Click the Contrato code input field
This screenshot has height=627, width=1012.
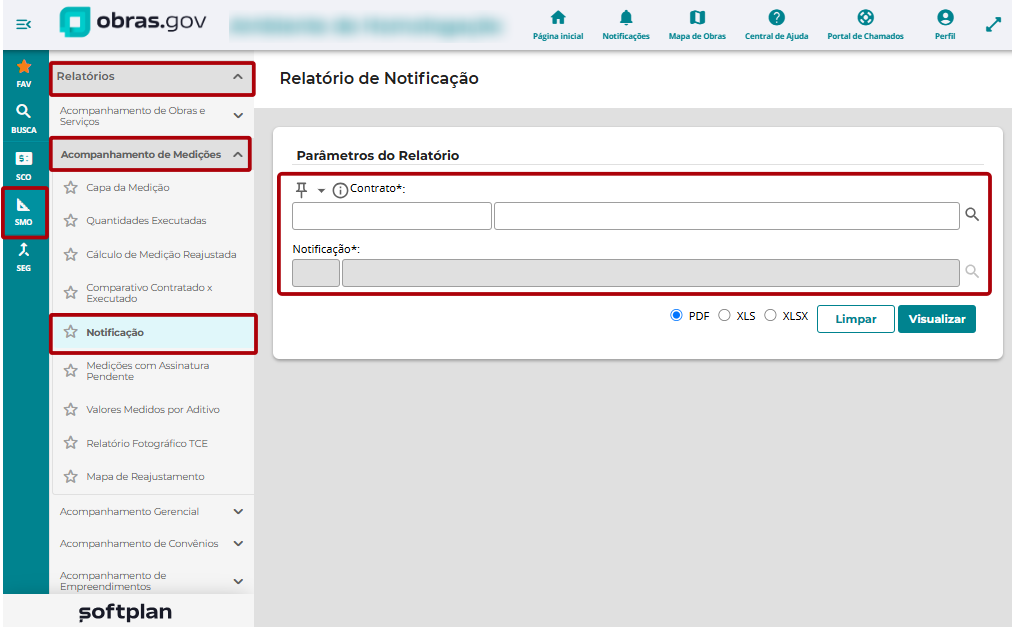pyautogui.click(x=392, y=216)
